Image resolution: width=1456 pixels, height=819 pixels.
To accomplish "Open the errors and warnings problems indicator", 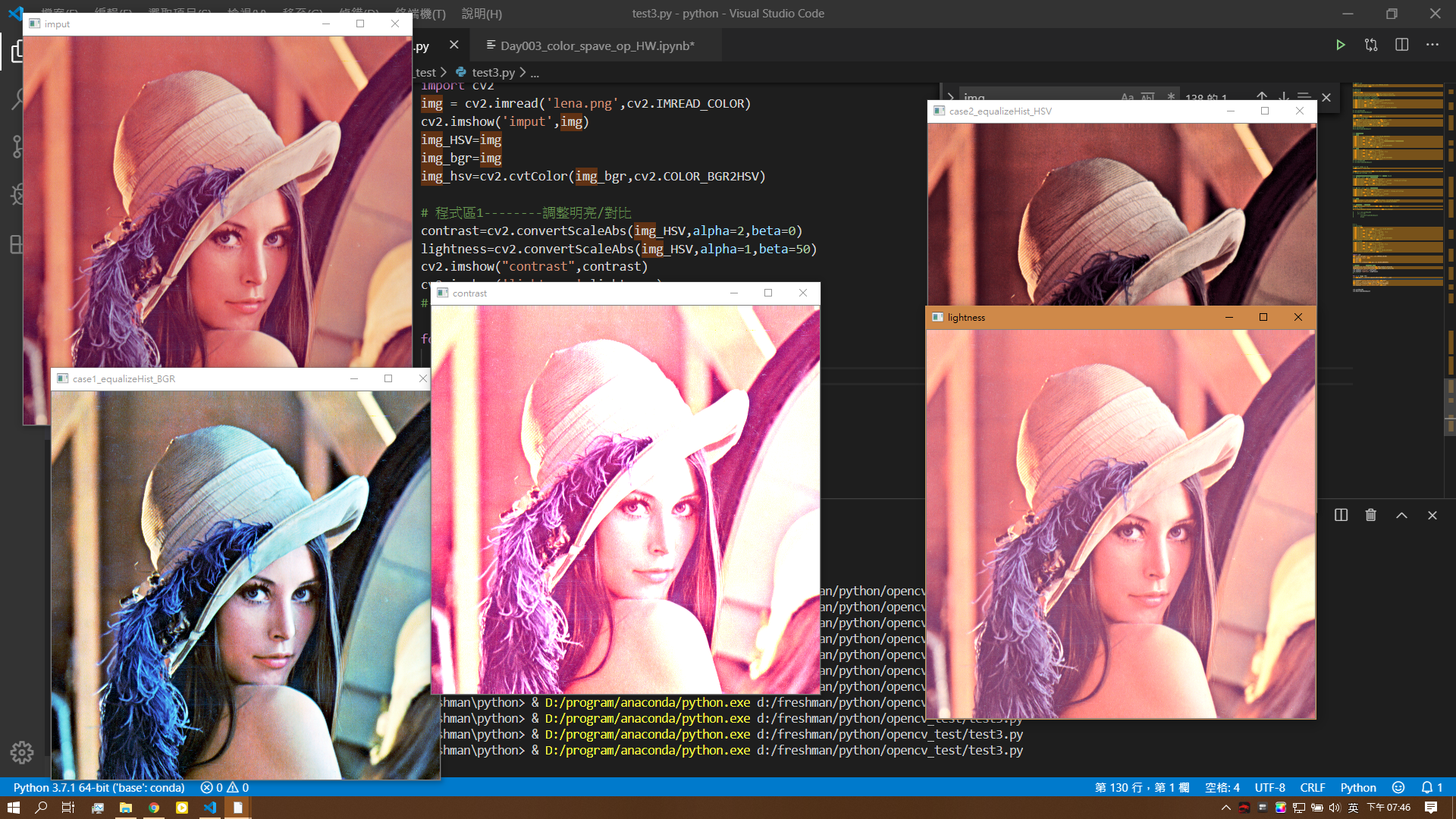I will pyautogui.click(x=224, y=787).
